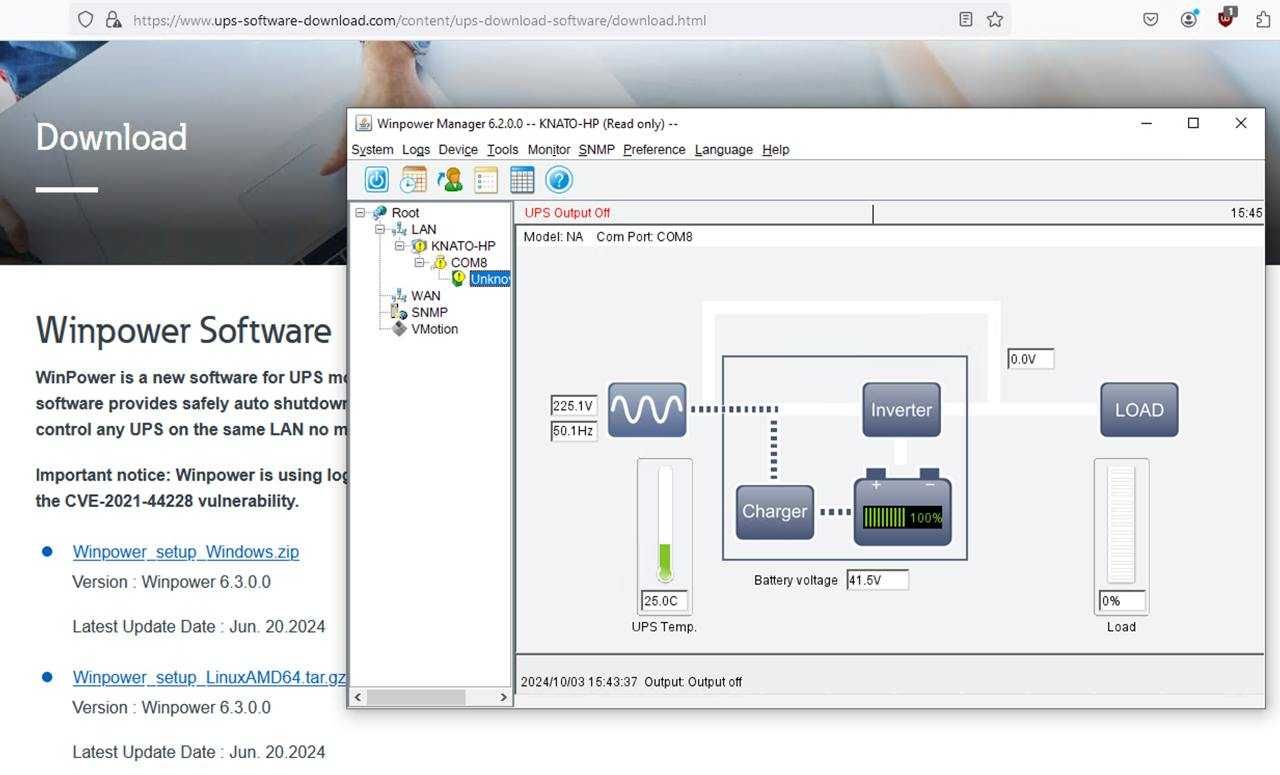Click the 41.5V battery voltage field
The width and height of the screenshot is (1280, 775).
[878, 580]
